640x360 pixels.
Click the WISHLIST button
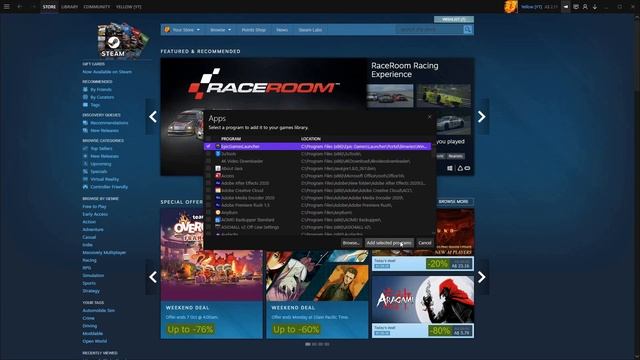point(453,19)
